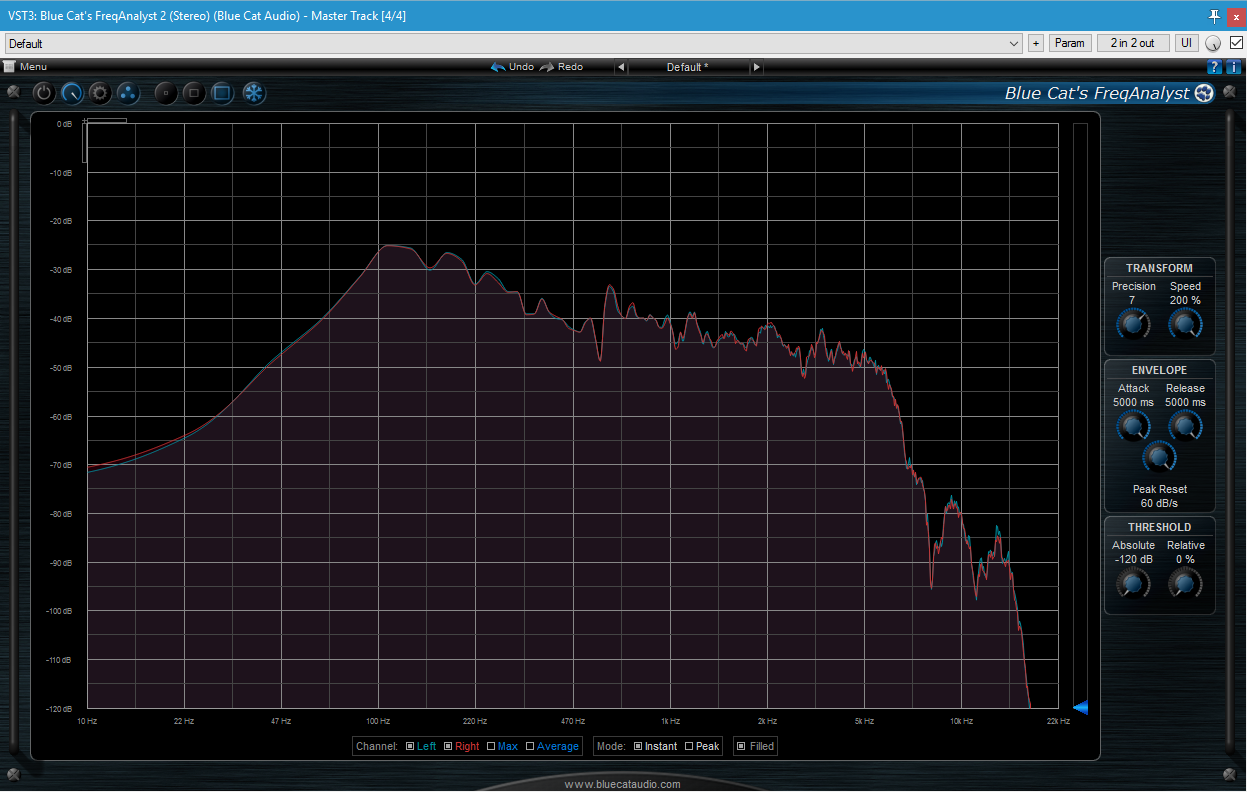
Task: Click the Blue Cat's FreqAnalyst title
Action: (x=1097, y=93)
